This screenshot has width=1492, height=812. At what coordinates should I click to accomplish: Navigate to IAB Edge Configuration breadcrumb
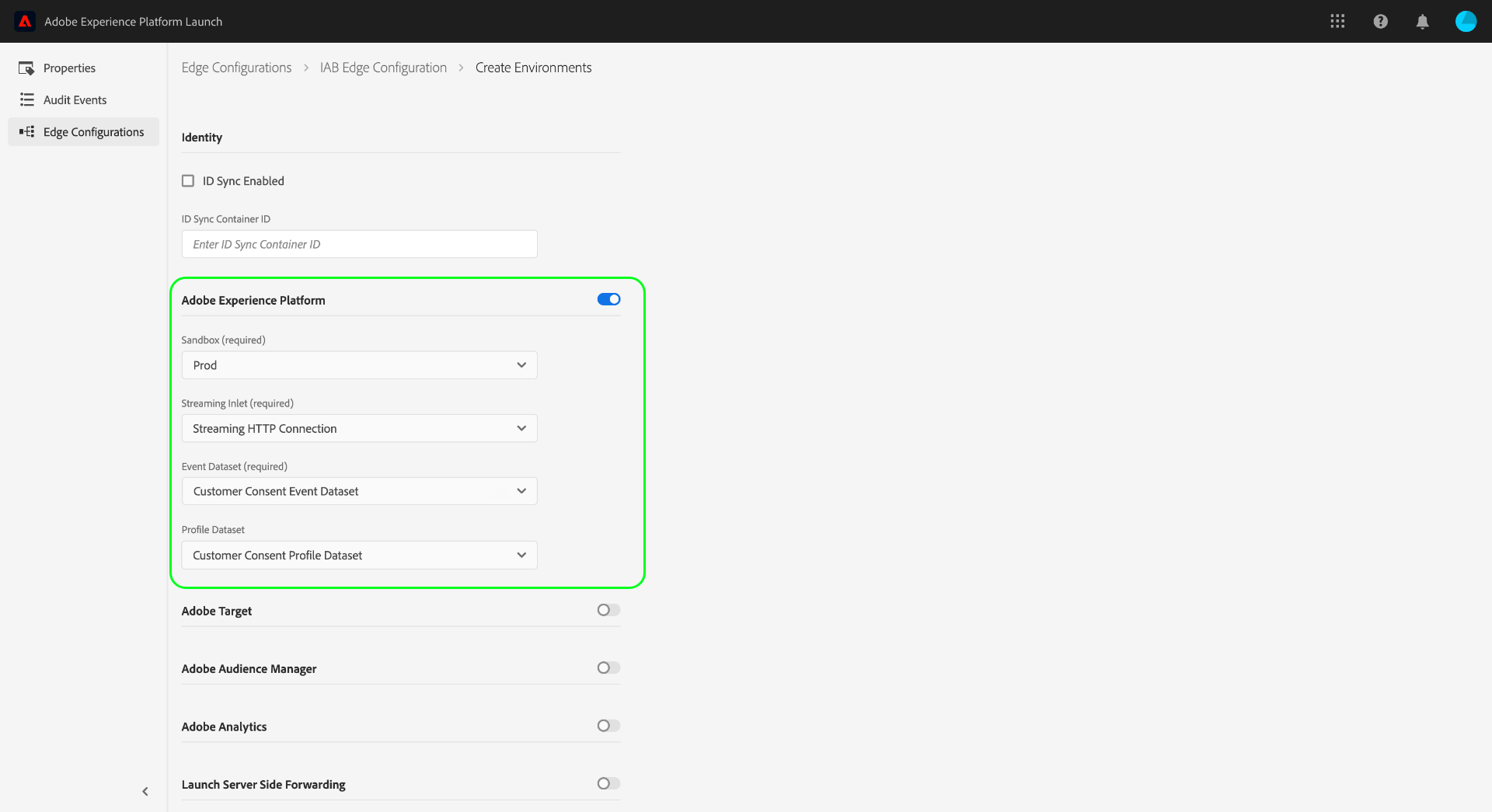coord(383,68)
